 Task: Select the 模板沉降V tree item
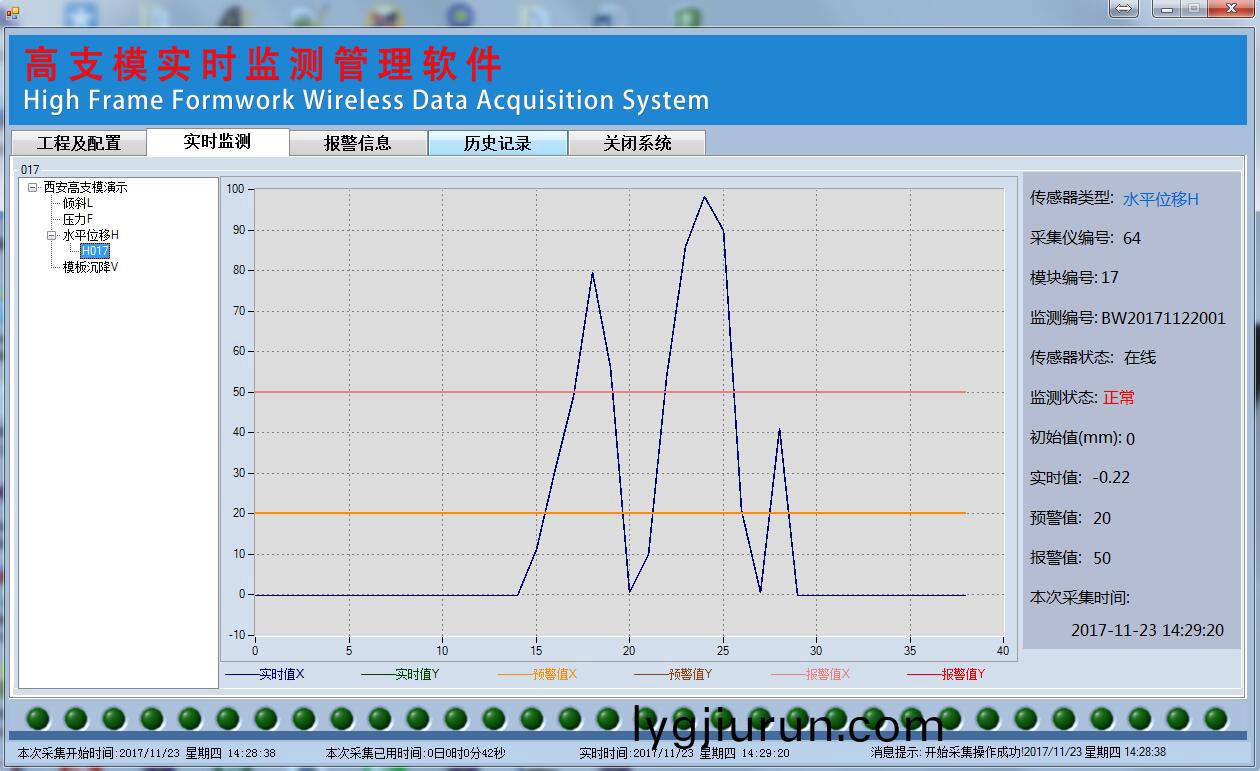(90, 267)
